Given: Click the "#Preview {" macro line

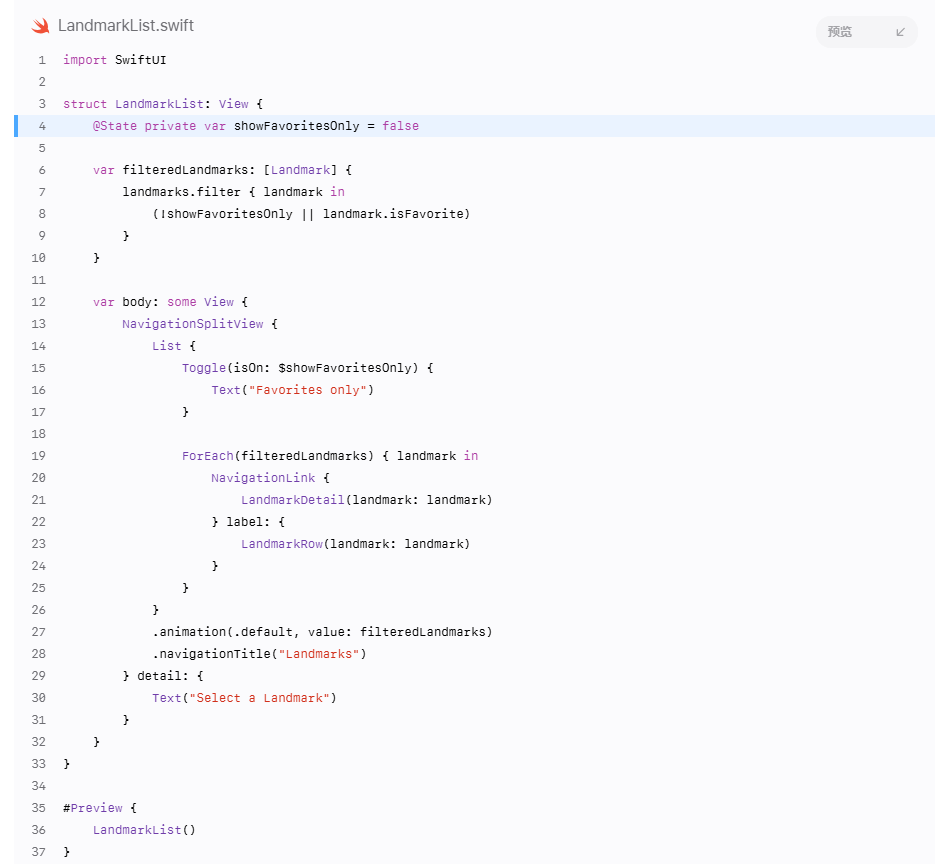Looking at the screenshot, I should coord(100,808).
